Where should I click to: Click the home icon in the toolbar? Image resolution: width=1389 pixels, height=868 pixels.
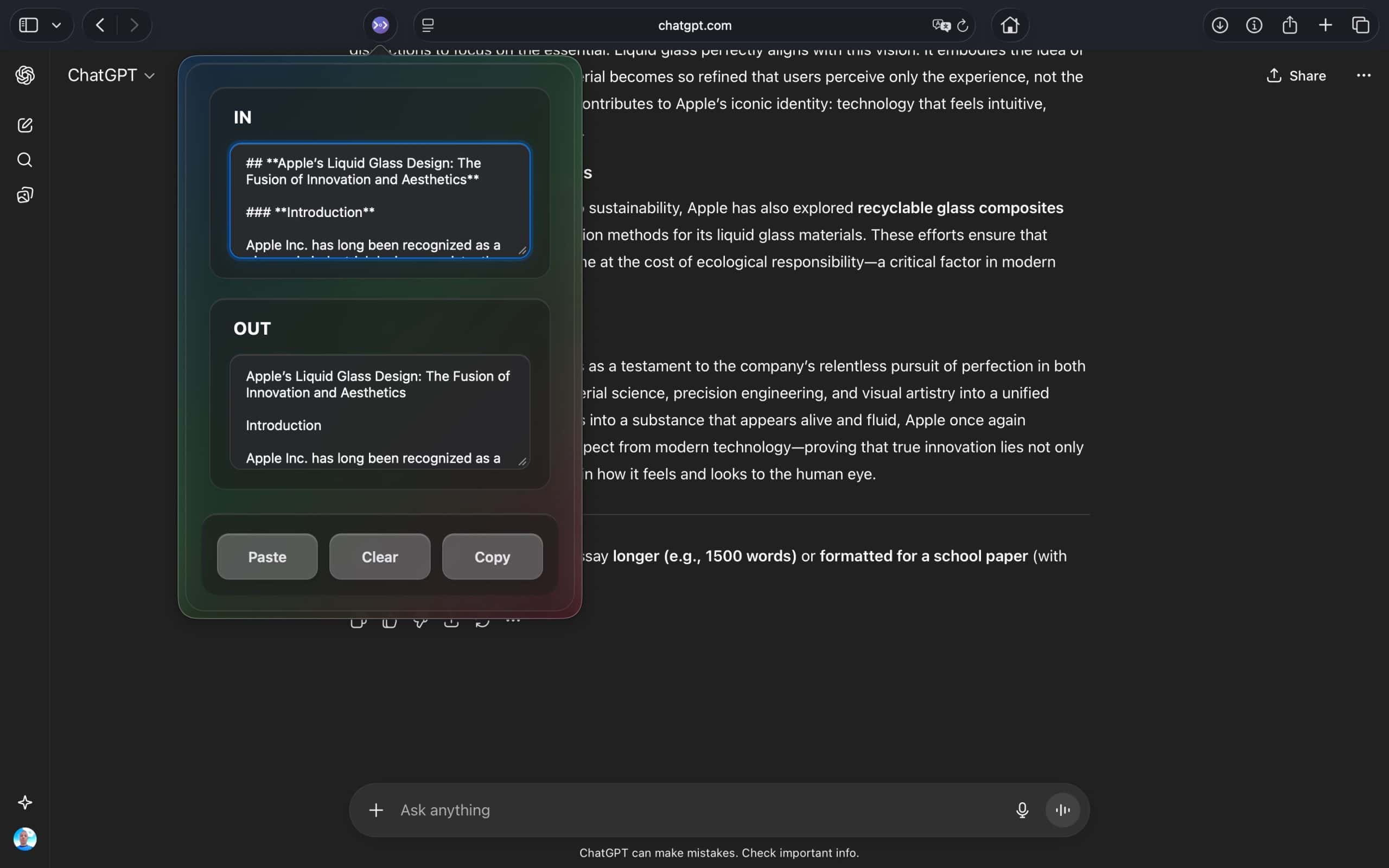click(1010, 25)
